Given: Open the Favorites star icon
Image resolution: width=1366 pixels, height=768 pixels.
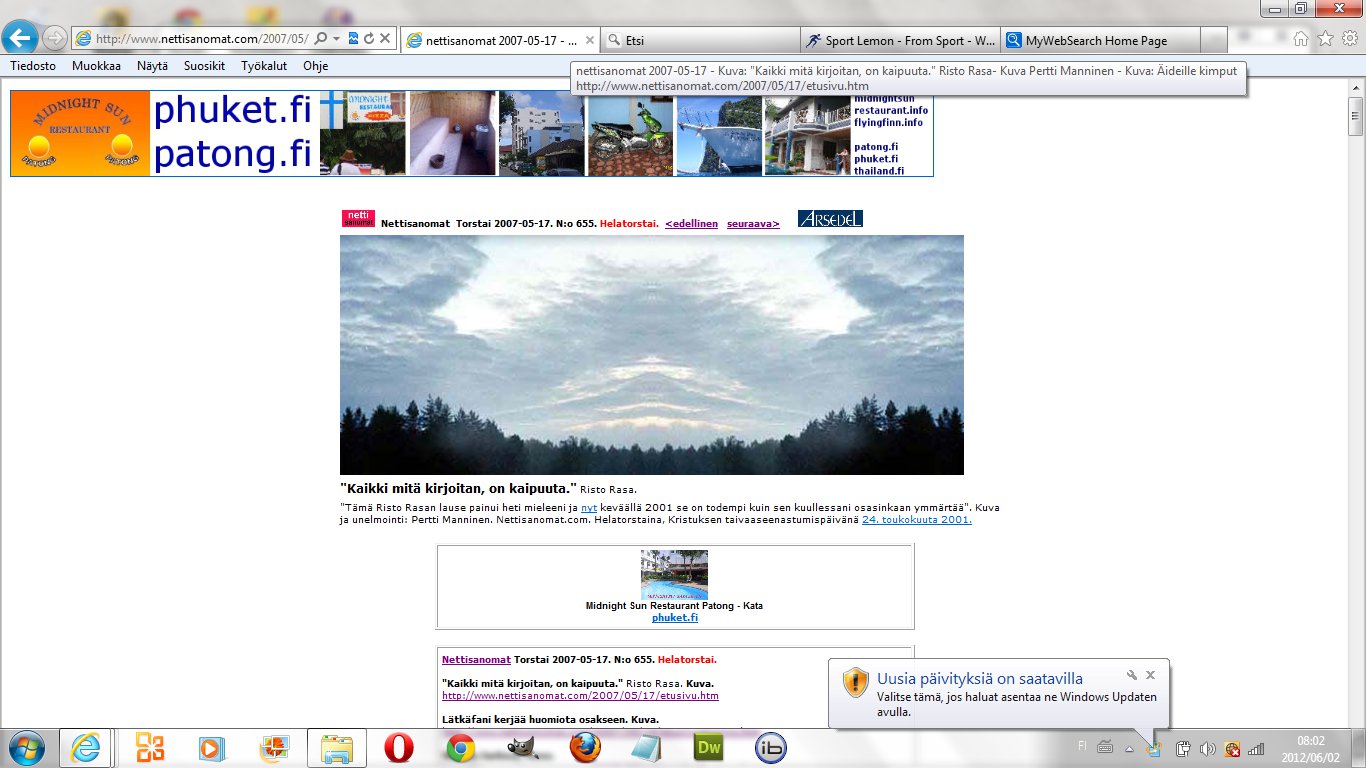Looking at the screenshot, I should pyautogui.click(x=1325, y=39).
